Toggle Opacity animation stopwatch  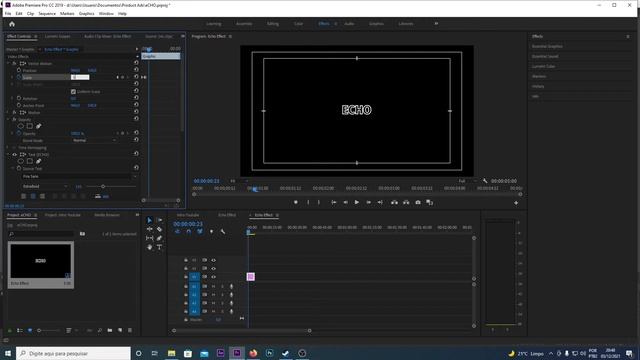pos(19,133)
